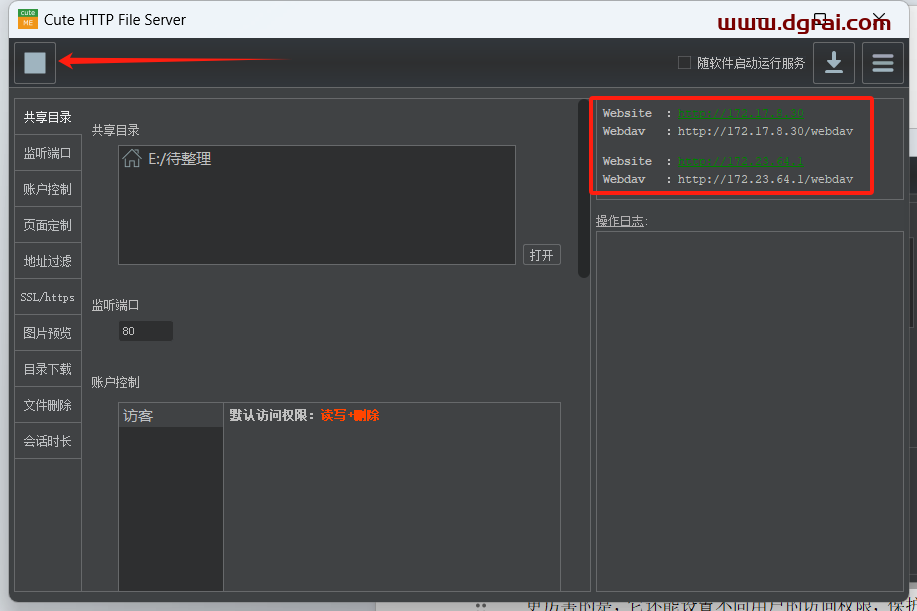Click the Cute HTTP File Server logo
This screenshot has height=611, width=917.
click(27, 19)
